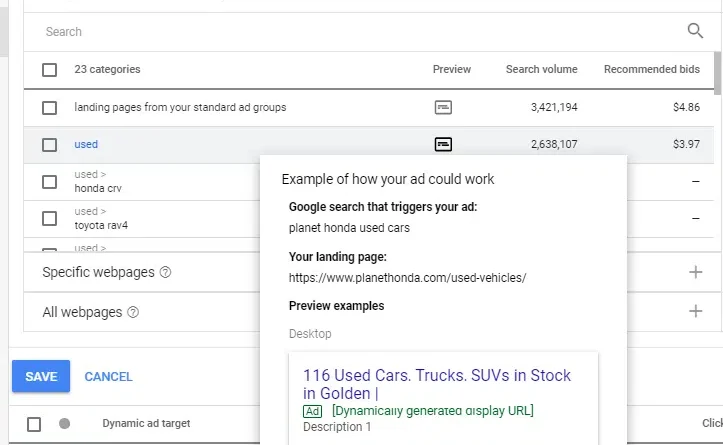Sort by Search volume column header
This screenshot has height=445, width=723.
[541, 70]
